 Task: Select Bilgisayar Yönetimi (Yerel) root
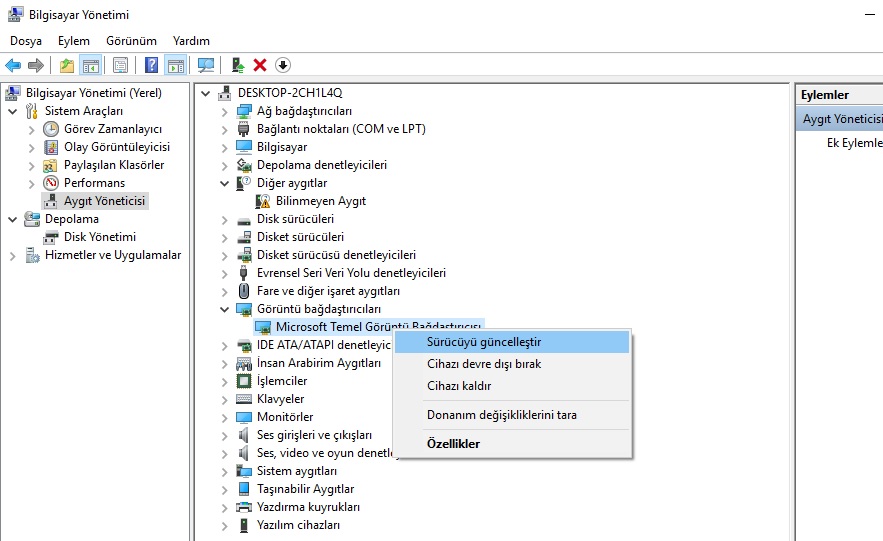tap(93, 93)
